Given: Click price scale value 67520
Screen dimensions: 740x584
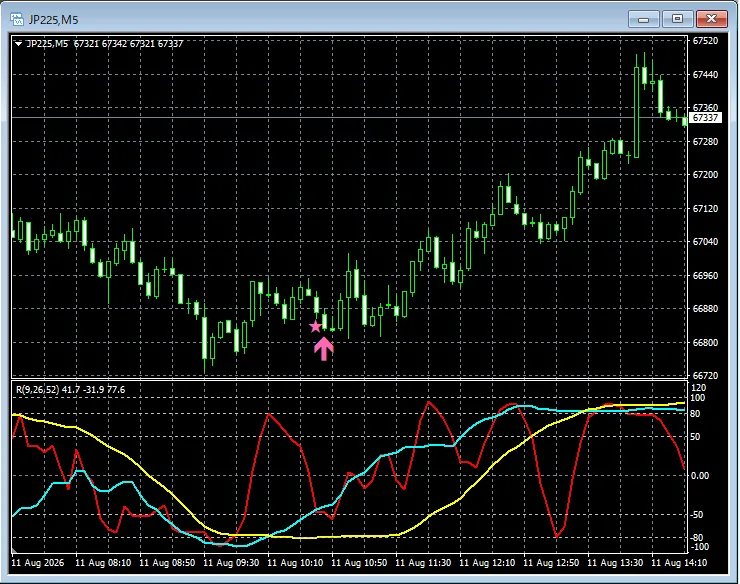Looking at the screenshot, I should pyautogui.click(x=705, y=41).
